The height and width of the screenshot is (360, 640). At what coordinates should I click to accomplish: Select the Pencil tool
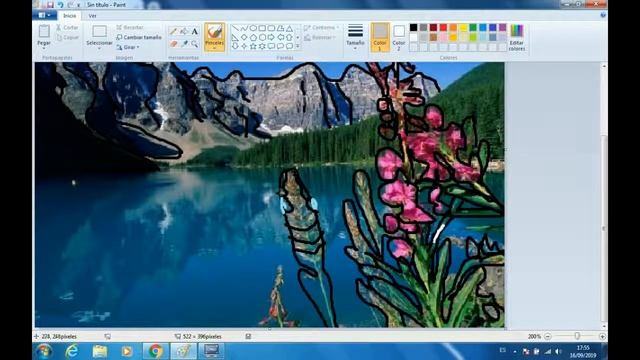tap(173, 31)
